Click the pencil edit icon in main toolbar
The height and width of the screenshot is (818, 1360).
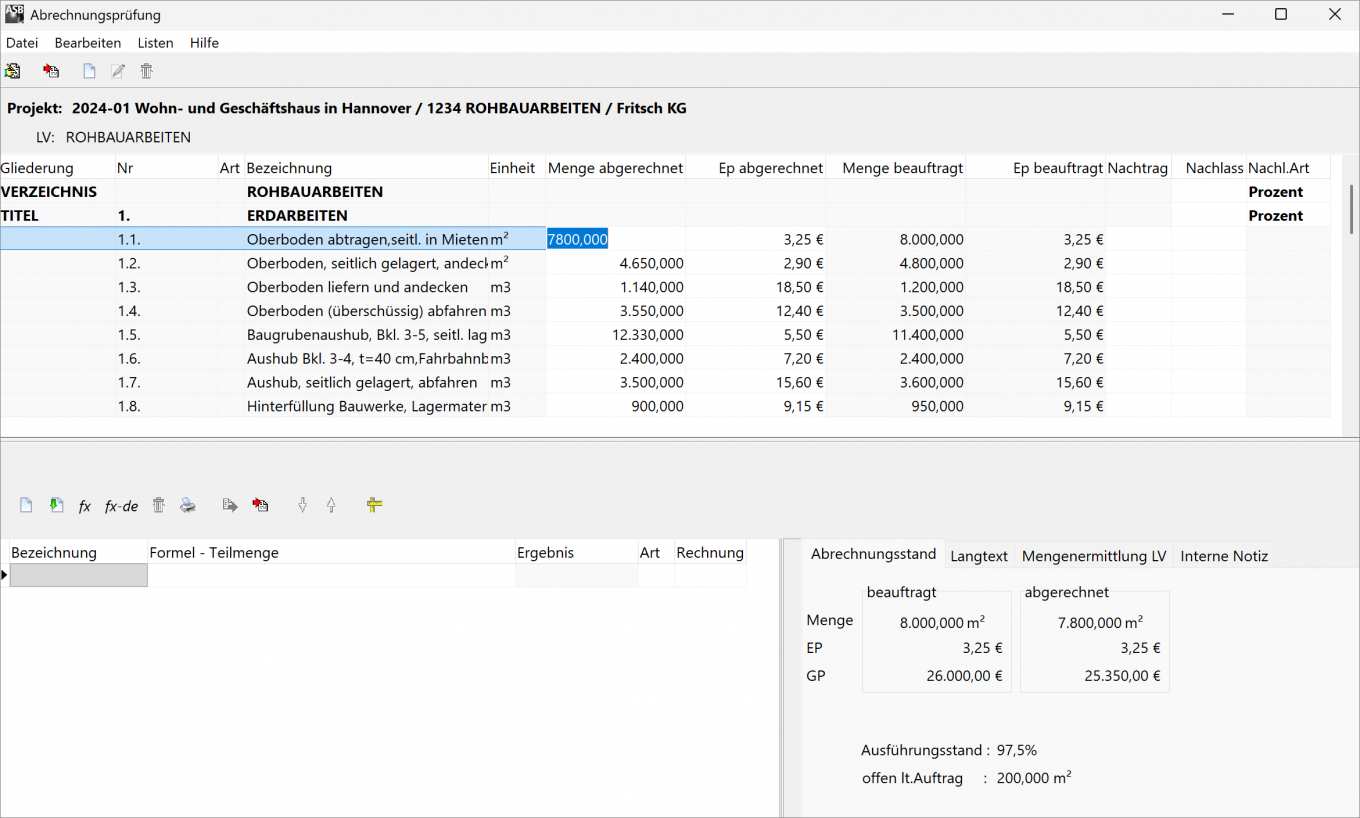[118, 71]
